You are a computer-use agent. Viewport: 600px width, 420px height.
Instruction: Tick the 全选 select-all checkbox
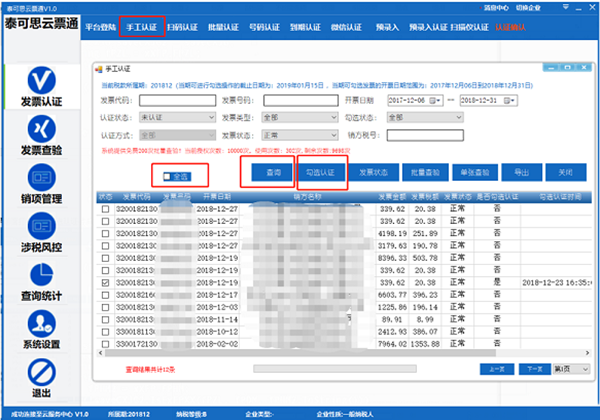(x=167, y=175)
